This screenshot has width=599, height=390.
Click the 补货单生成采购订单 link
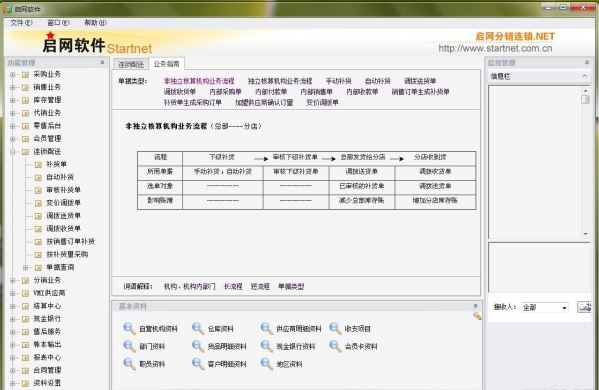tap(193, 102)
